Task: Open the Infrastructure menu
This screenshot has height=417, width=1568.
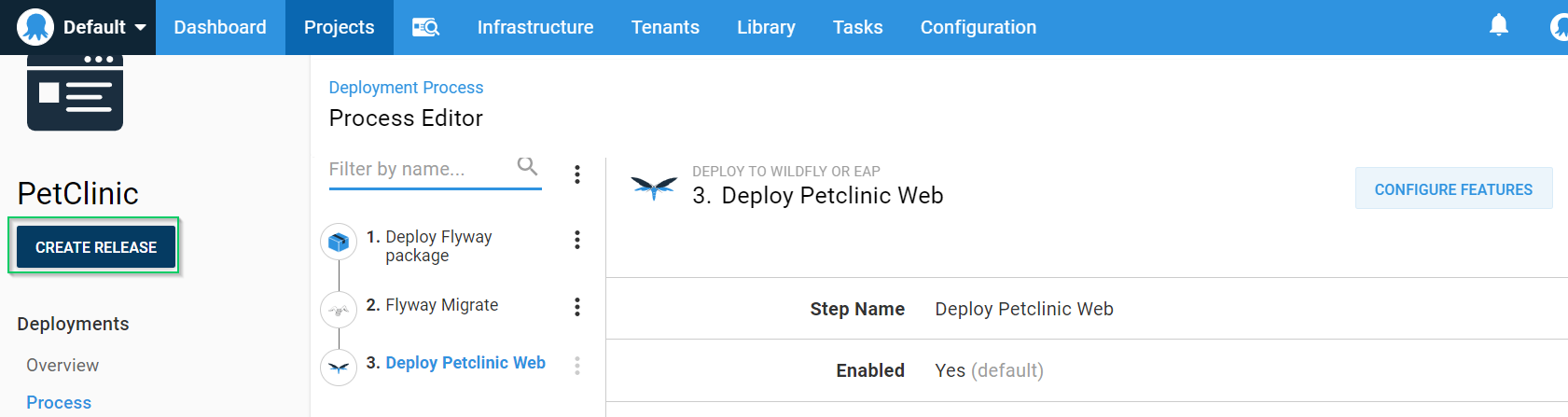Action: (535, 27)
